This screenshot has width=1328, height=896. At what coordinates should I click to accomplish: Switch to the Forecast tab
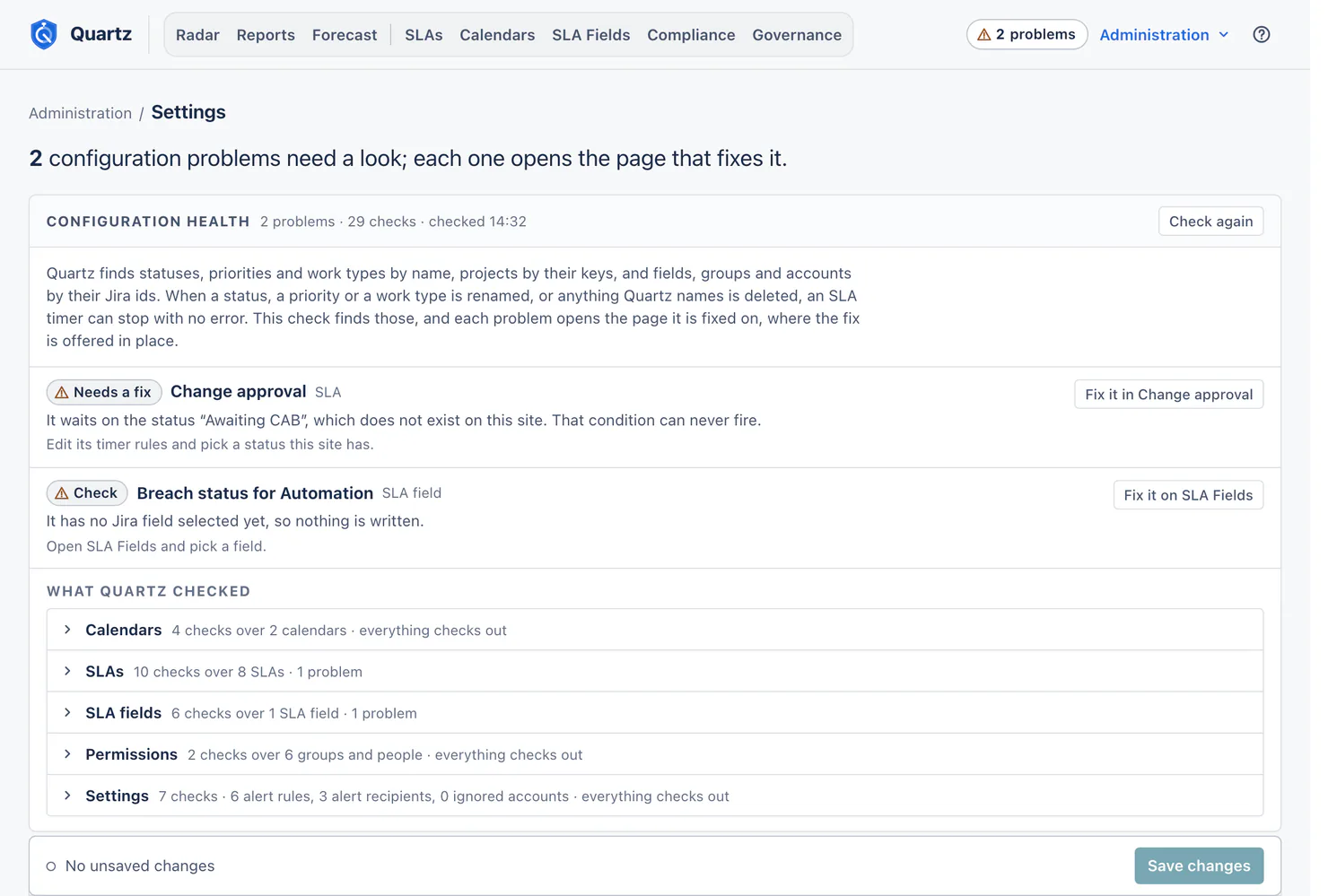click(345, 35)
